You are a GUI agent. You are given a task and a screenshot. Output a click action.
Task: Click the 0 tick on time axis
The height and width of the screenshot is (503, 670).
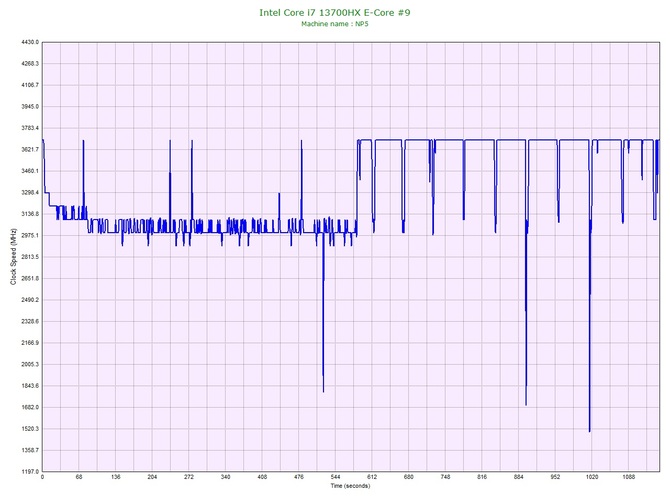pyautogui.click(x=42, y=477)
